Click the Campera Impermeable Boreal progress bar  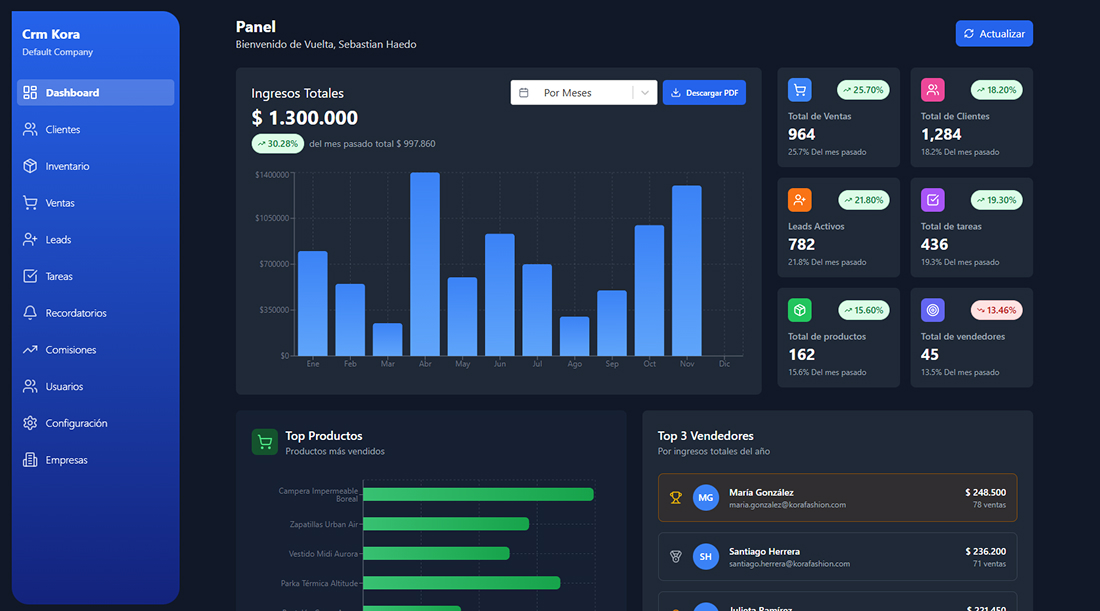[478, 494]
